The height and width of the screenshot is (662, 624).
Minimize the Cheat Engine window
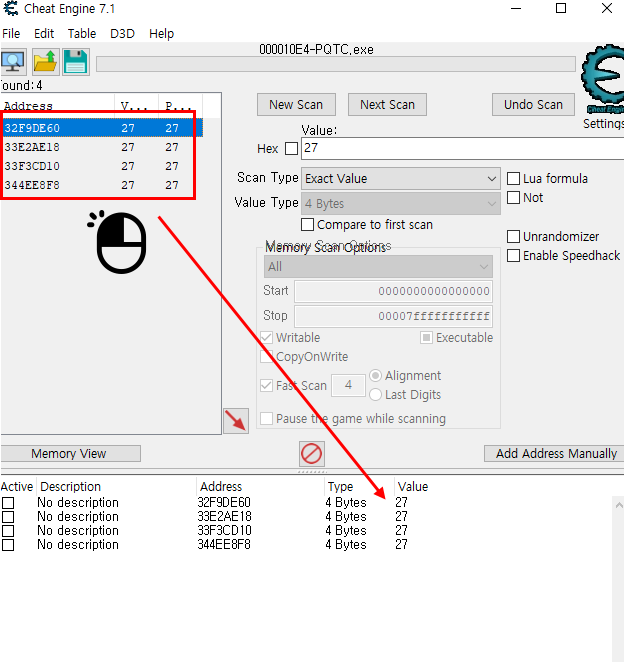click(x=516, y=8)
